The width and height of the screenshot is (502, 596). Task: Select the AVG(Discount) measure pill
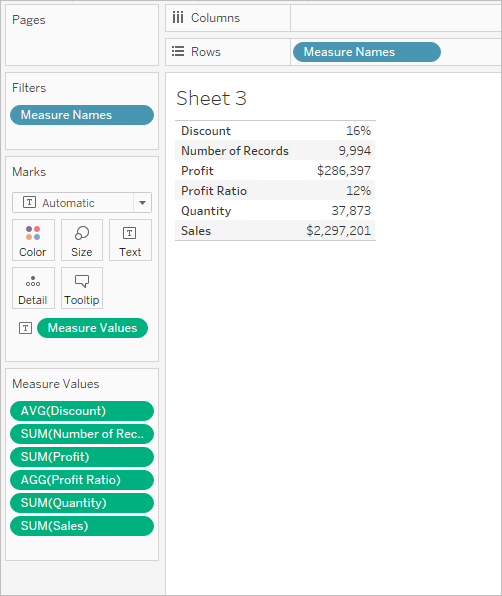pyautogui.click(x=82, y=411)
